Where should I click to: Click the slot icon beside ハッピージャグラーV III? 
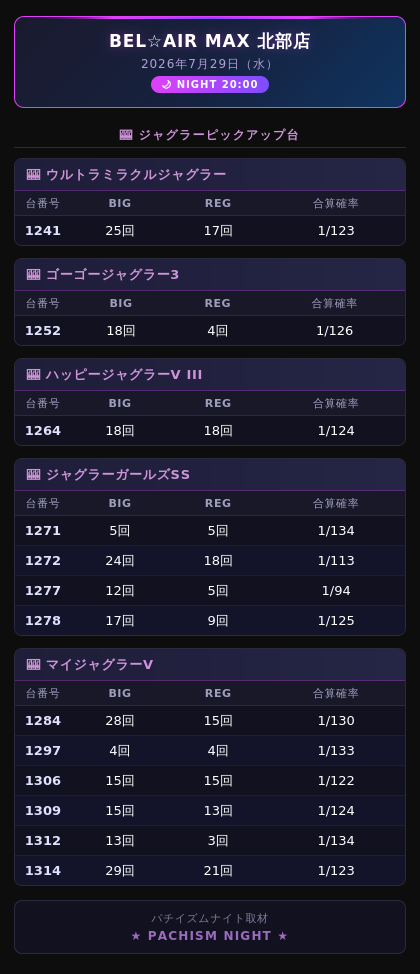(x=34, y=375)
